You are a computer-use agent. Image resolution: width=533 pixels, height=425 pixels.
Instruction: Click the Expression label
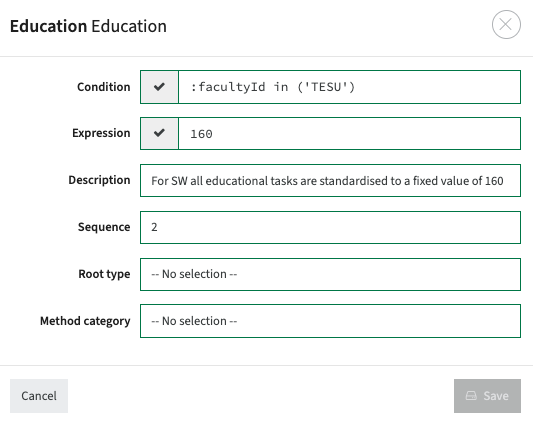[101, 133]
